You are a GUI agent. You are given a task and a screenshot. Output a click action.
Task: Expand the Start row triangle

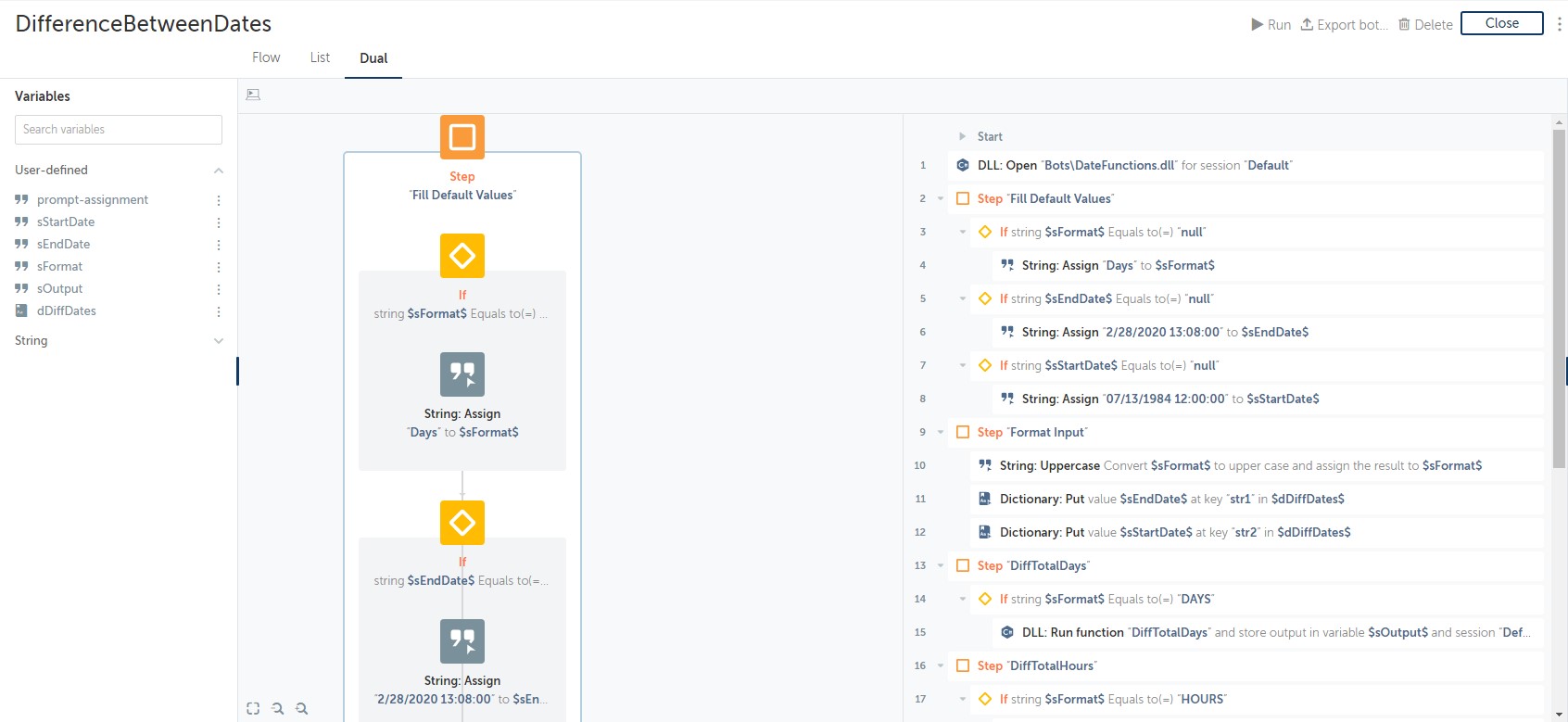tap(962, 136)
